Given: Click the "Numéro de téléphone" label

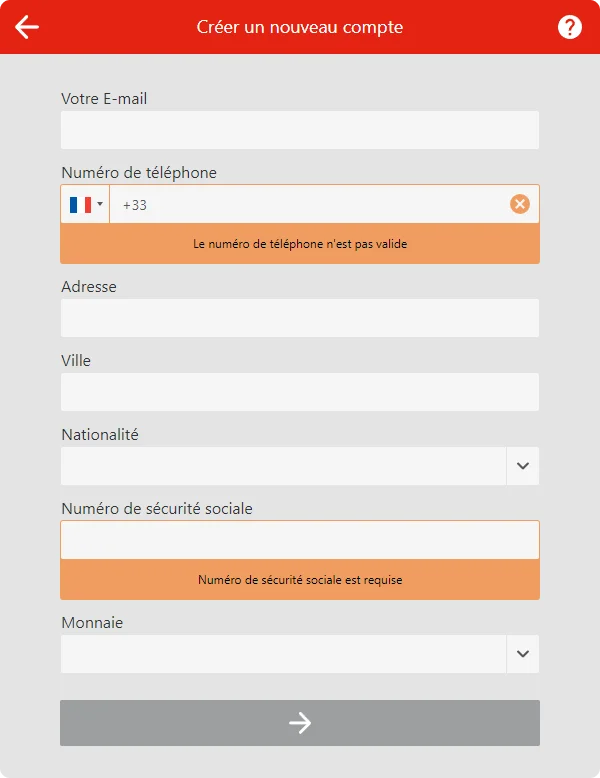Looking at the screenshot, I should 139,172.
